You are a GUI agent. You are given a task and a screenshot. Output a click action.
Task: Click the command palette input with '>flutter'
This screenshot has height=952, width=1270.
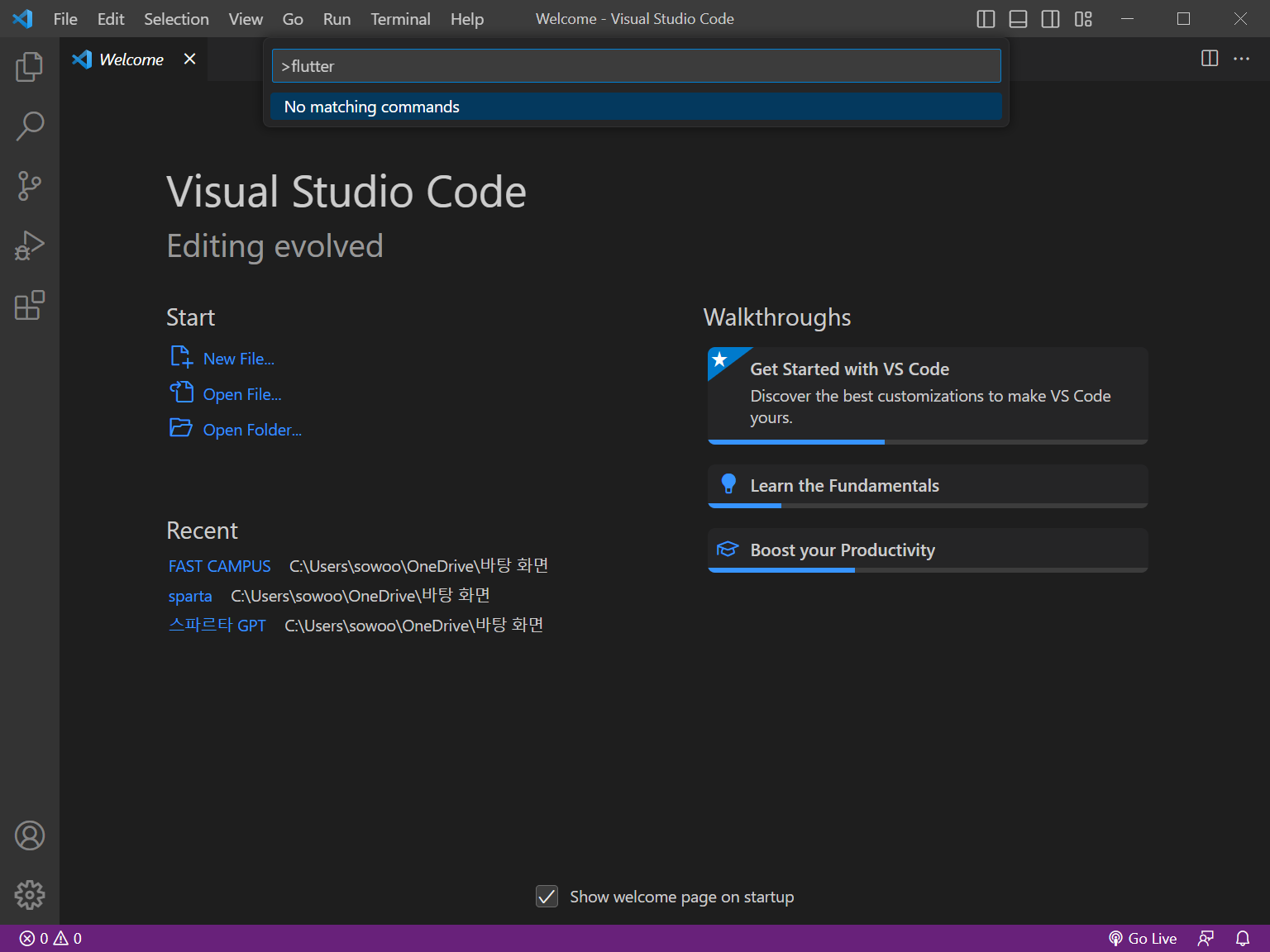click(x=636, y=66)
